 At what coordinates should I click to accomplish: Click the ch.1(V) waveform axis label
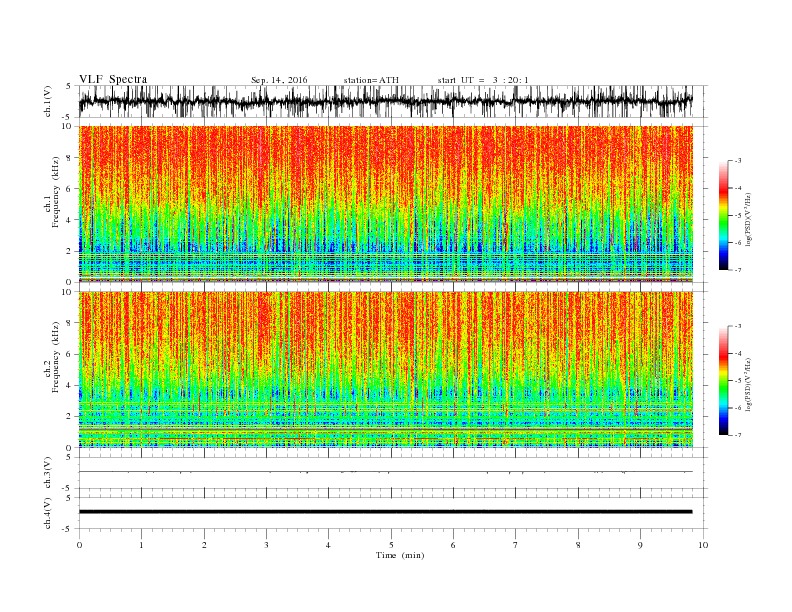[48, 101]
